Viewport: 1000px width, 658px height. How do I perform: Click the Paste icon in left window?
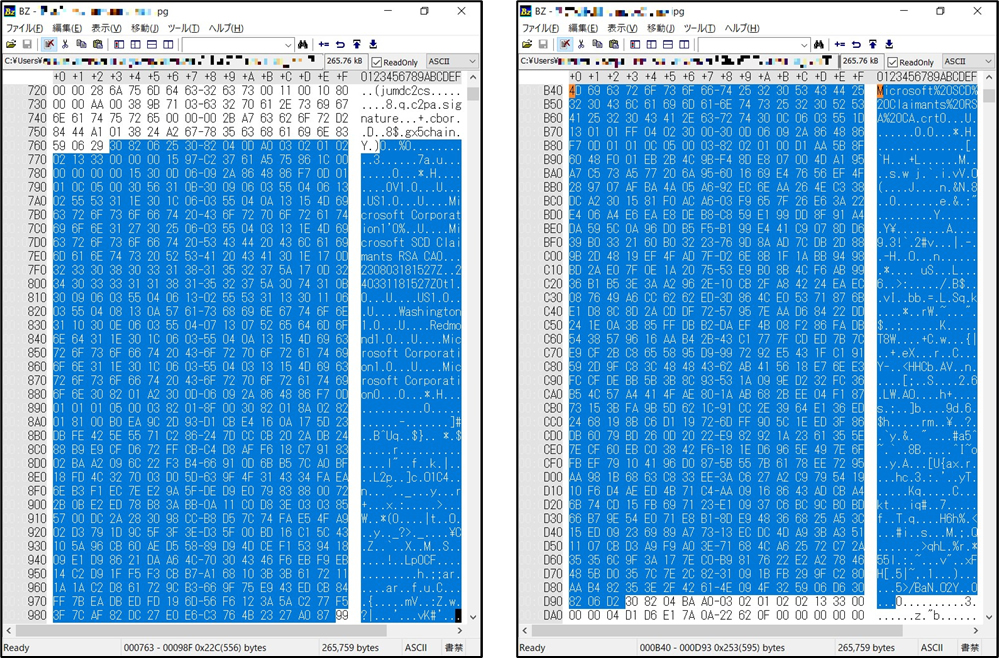pos(98,45)
